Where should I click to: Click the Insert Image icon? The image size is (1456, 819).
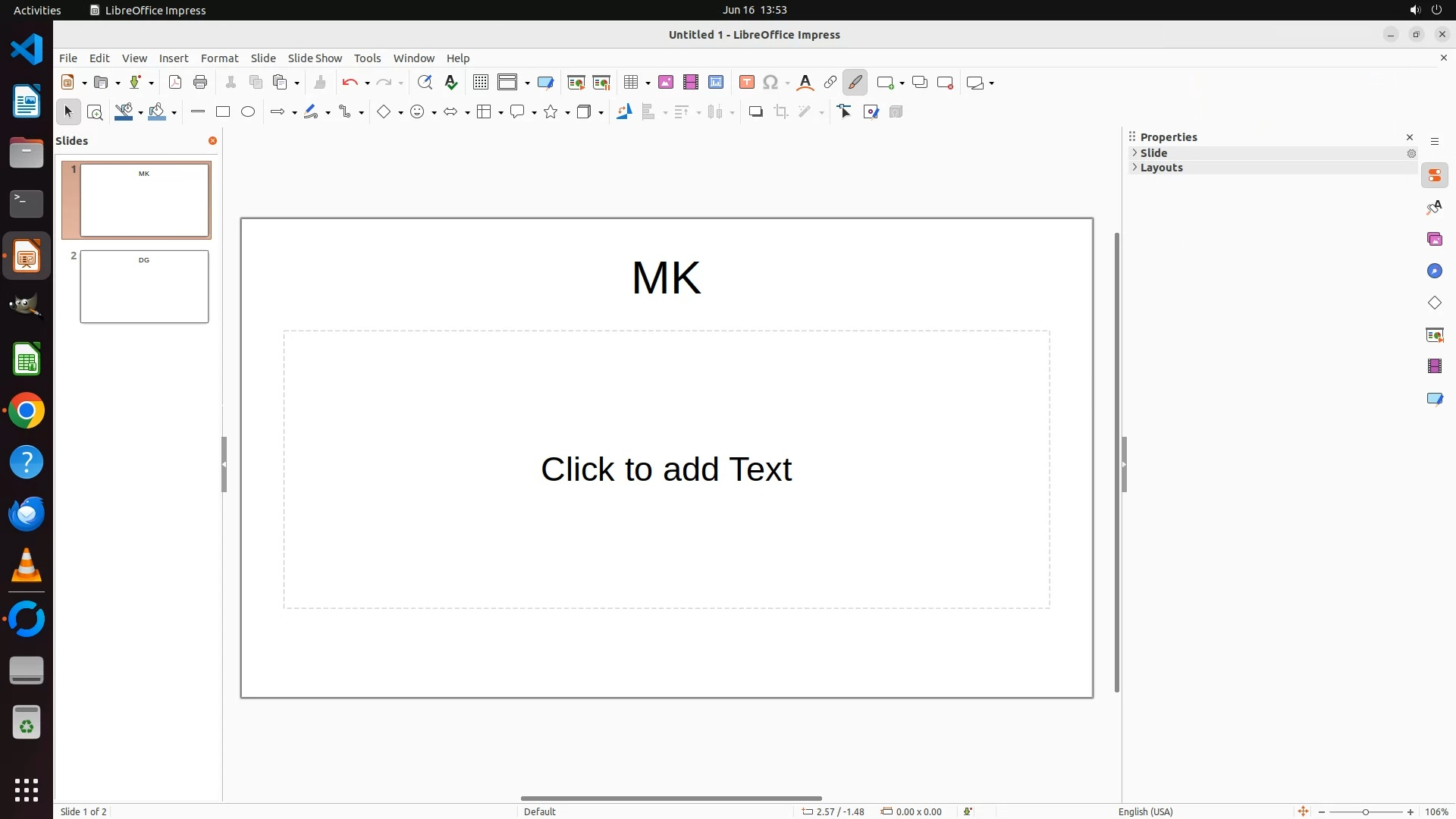(x=666, y=83)
